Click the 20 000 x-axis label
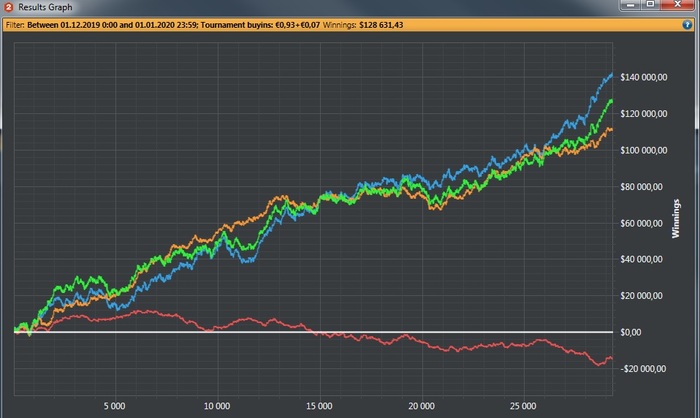The height and width of the screenshot is (418, 700). [x=421, y=406]
